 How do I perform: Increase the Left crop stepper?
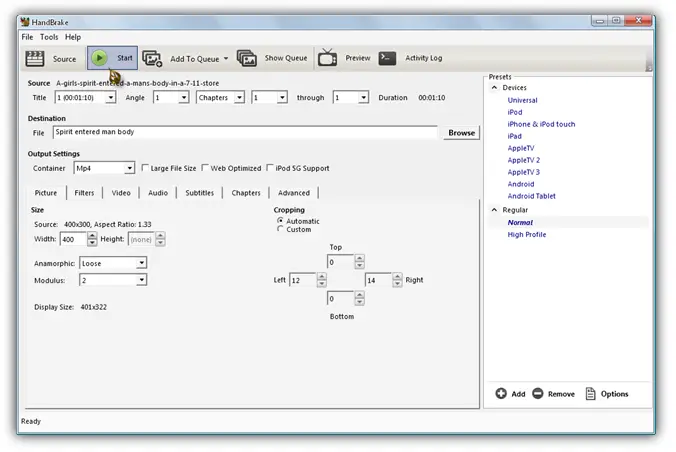tap(322, 276)
